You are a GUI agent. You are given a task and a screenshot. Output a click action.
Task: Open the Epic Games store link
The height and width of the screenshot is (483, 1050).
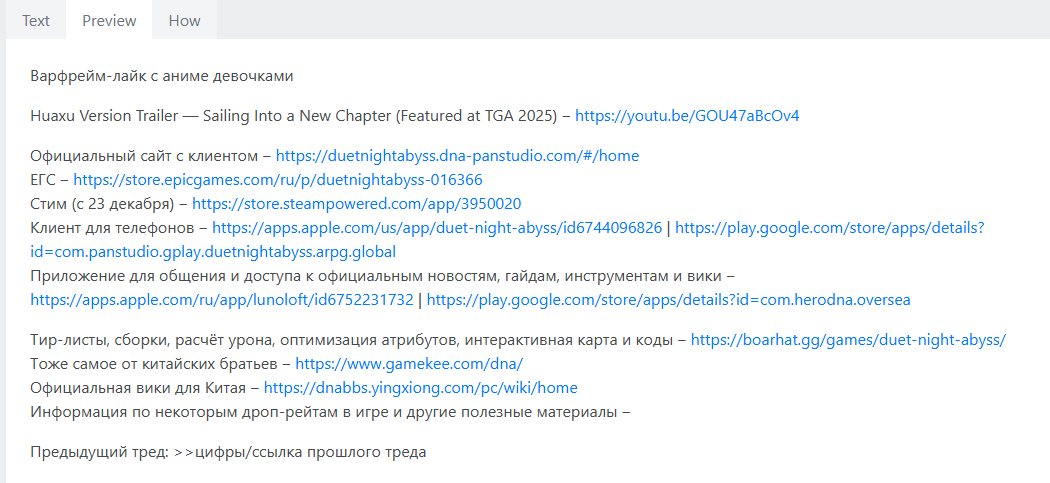click(x=278, y=180)
